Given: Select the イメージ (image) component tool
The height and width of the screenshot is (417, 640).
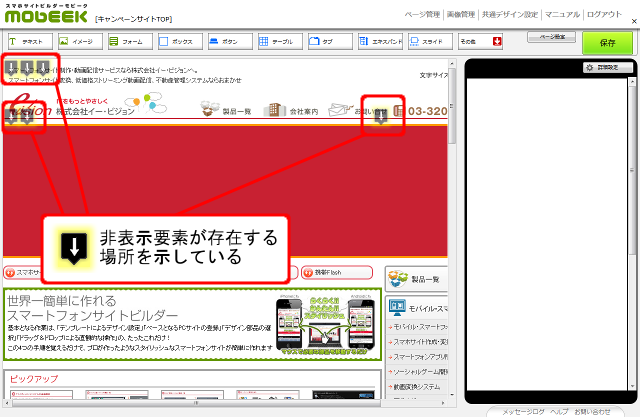Looking at the screenshot, I should (x=78, y=42).
